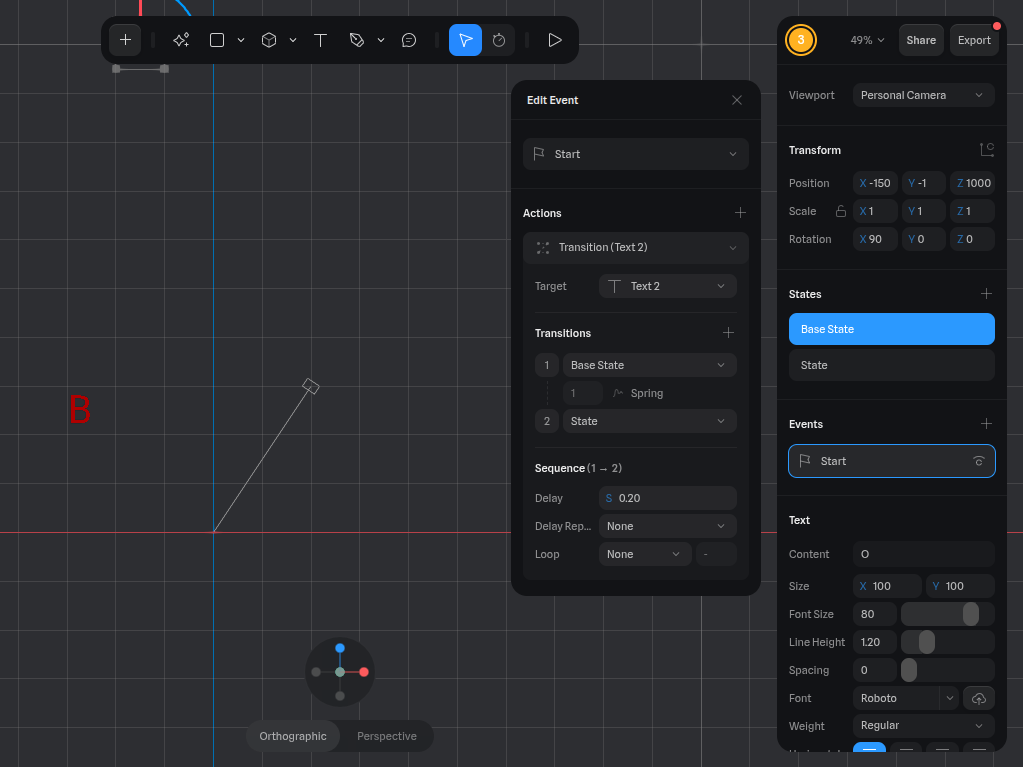Expand the pen tool options arrow
Screen dimensions: 1023x767
click(381, 40)
